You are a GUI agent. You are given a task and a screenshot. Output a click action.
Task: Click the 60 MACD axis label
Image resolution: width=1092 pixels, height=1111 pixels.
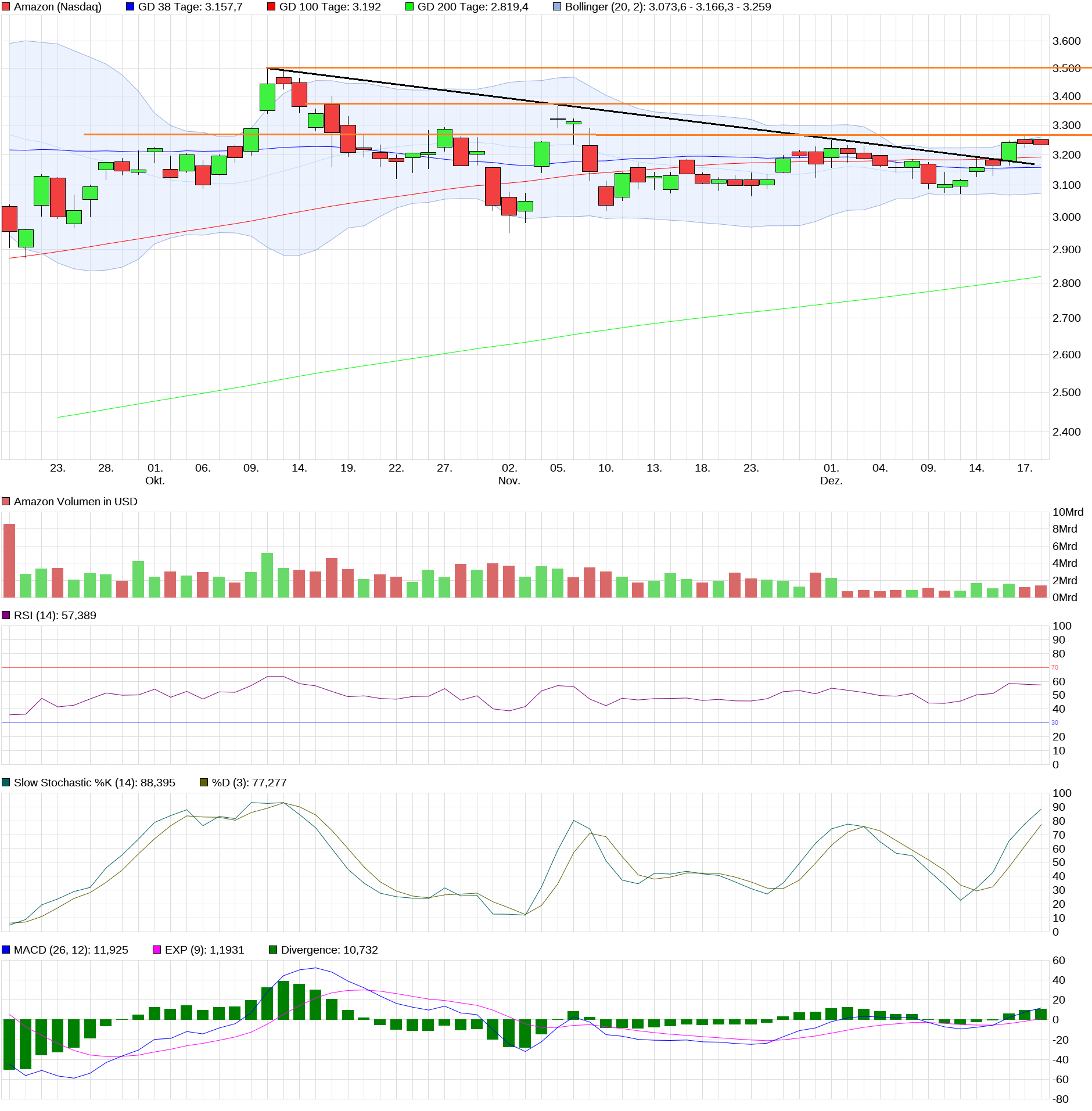pos(1059,960)
